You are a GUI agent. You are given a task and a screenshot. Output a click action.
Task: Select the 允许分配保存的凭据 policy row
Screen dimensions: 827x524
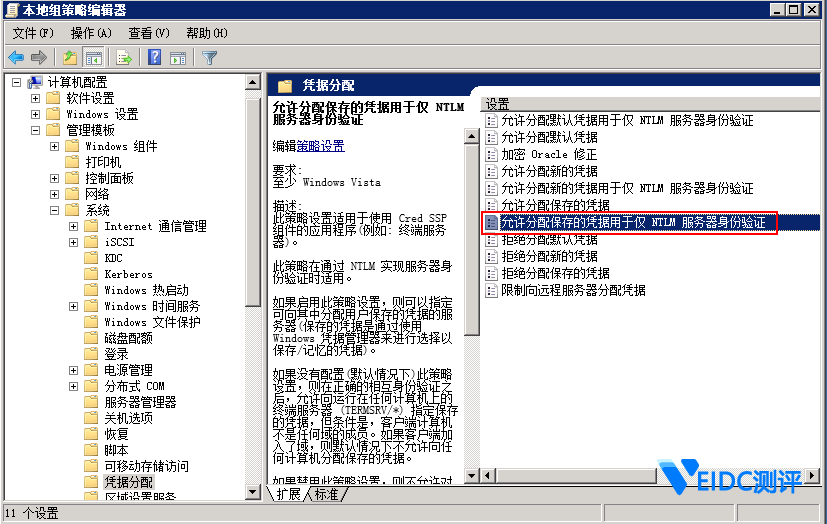pos(555,205)
